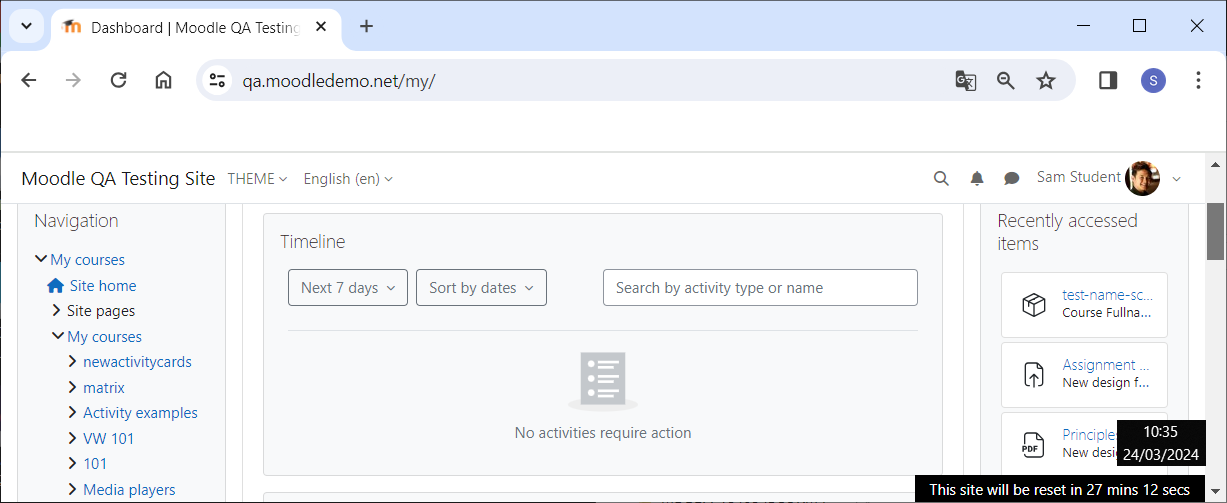Click Sam Student's profile picture
1227x503 pixels.
click(x=1142, y=178)
